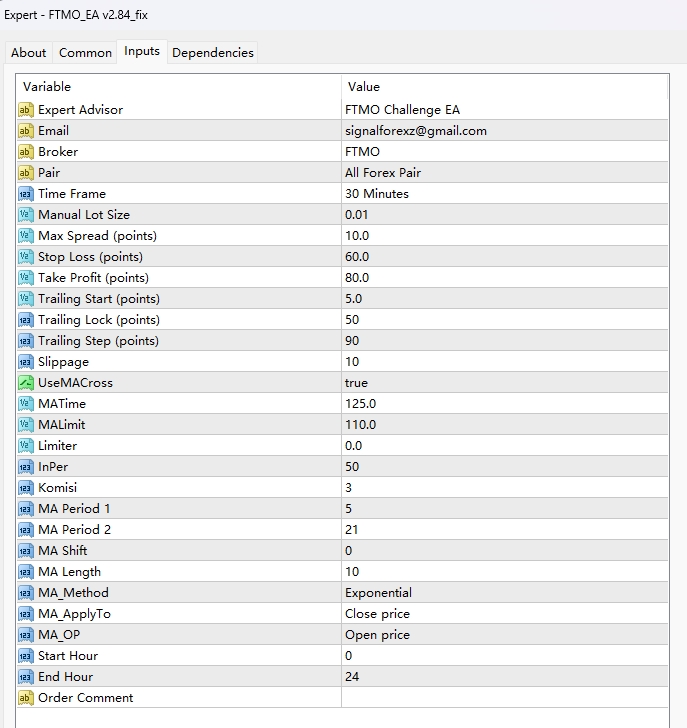Open the About tab
Image resolution: width=687 pixels, height=728 pixels.
click(29, 52)
